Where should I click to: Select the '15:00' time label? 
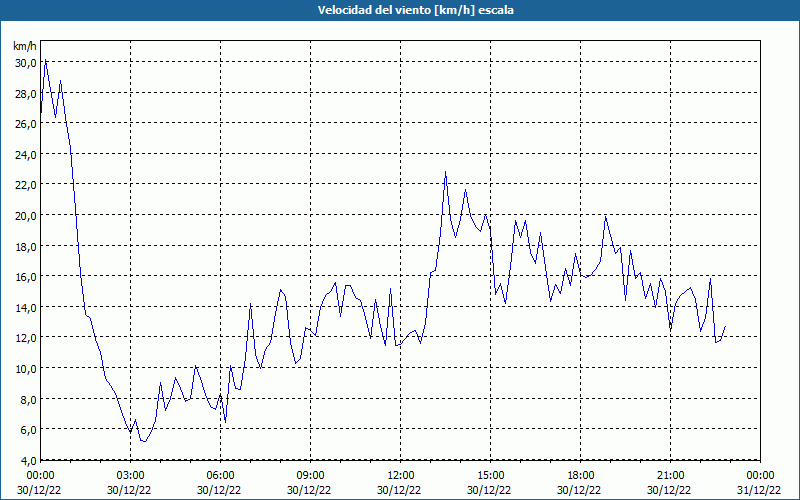pyautogui.click(x=490, y=475)
